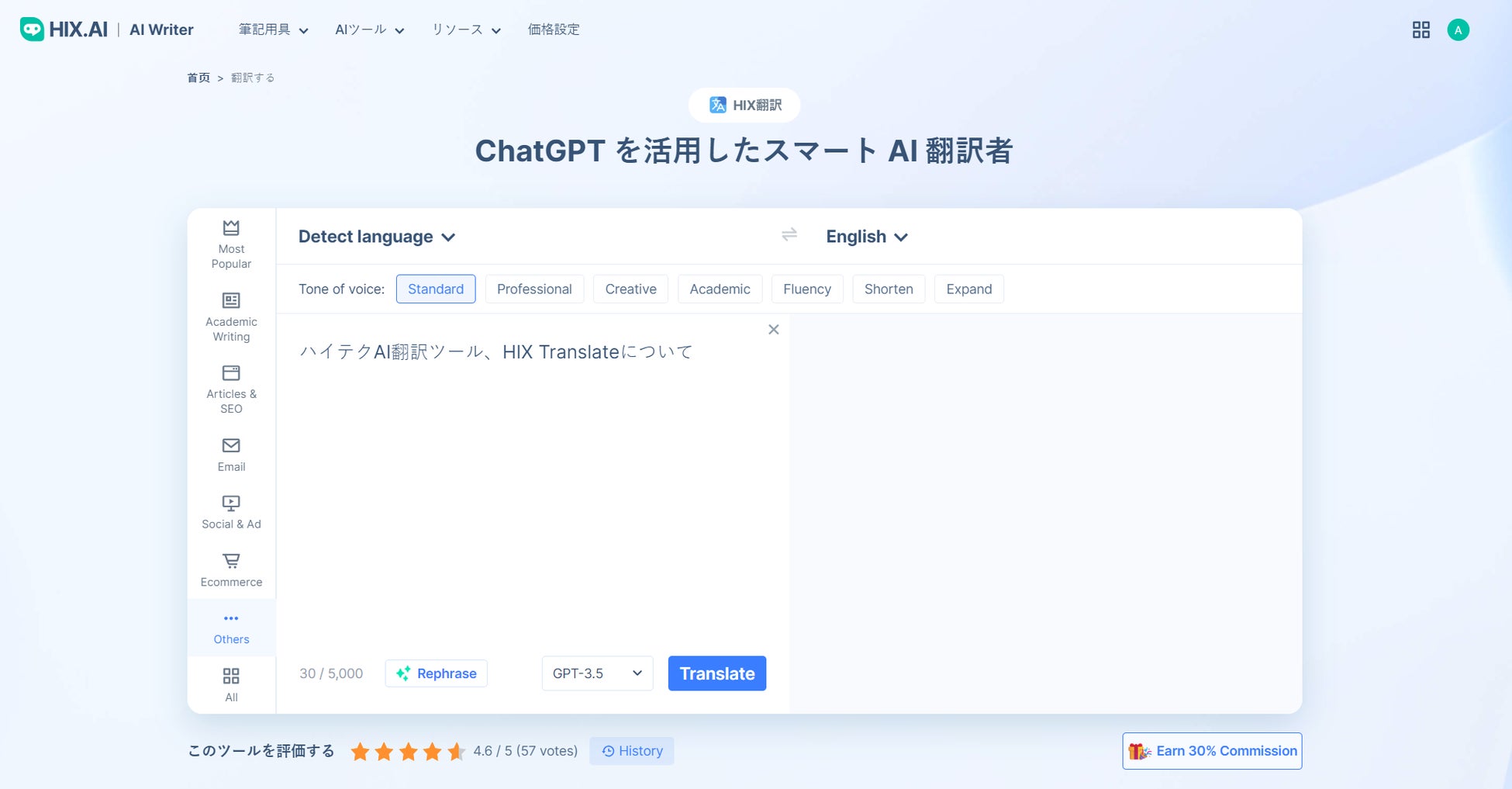Select the Expand option
The width and height of the screenshot is (1512, 789).
point(969,289)
